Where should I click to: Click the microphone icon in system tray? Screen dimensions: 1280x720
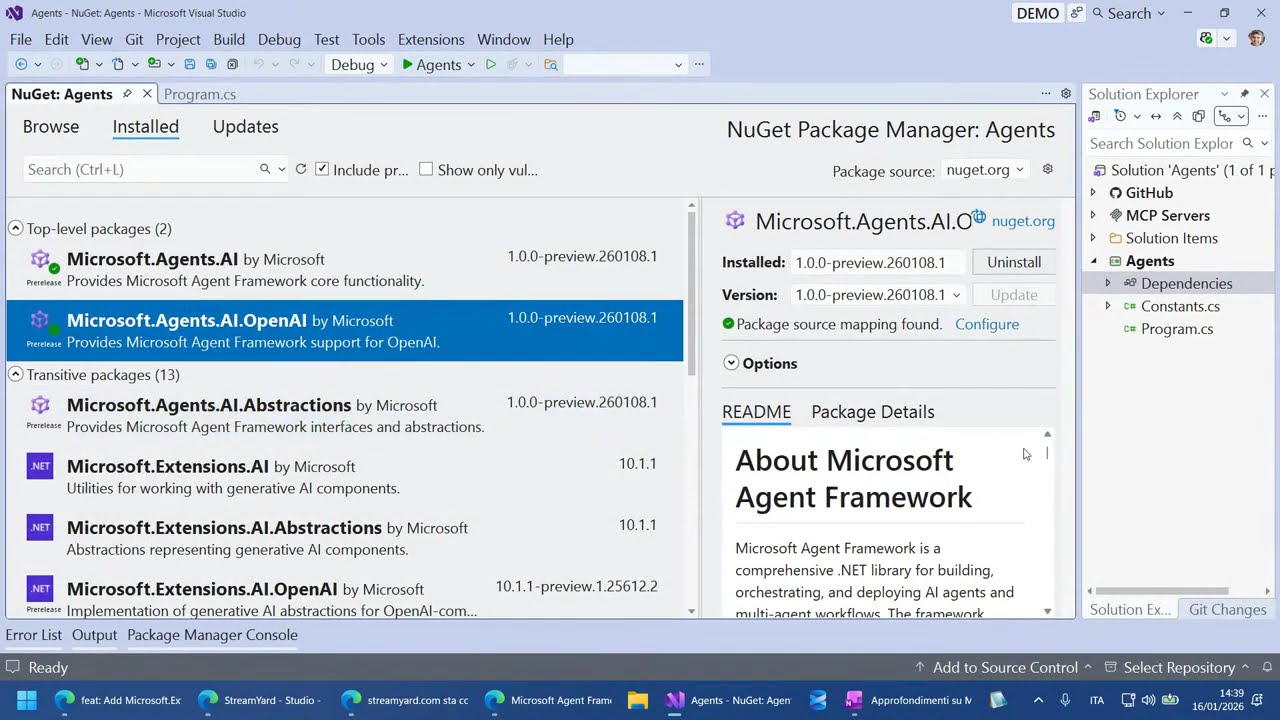pyautogui.click(x=1065, y=700)
